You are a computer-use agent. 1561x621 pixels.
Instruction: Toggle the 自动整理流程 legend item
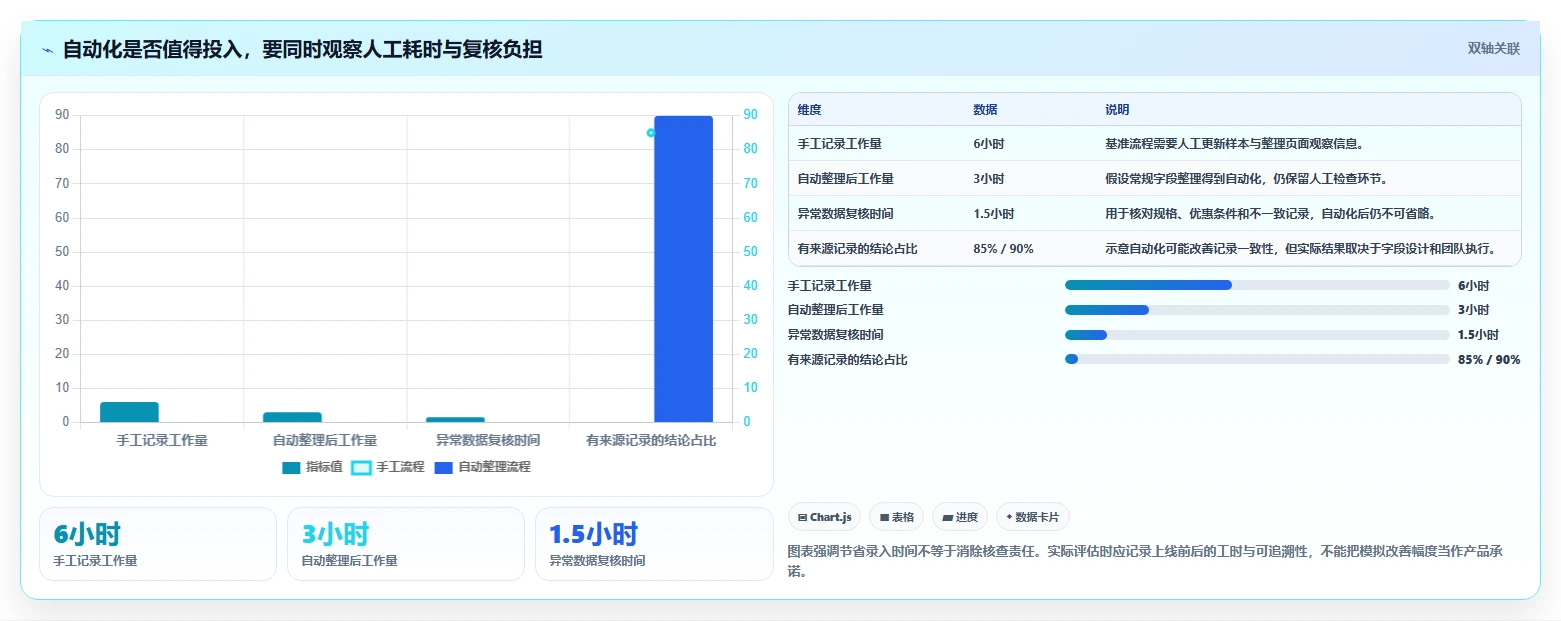point(483,467)
